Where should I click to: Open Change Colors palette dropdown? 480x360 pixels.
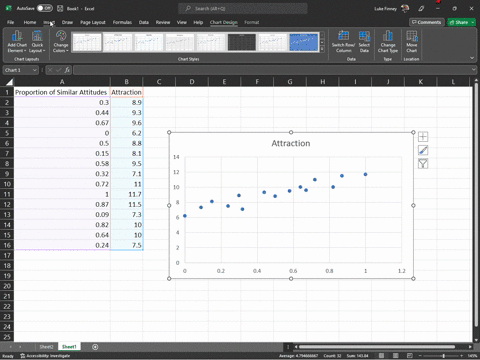61,42
